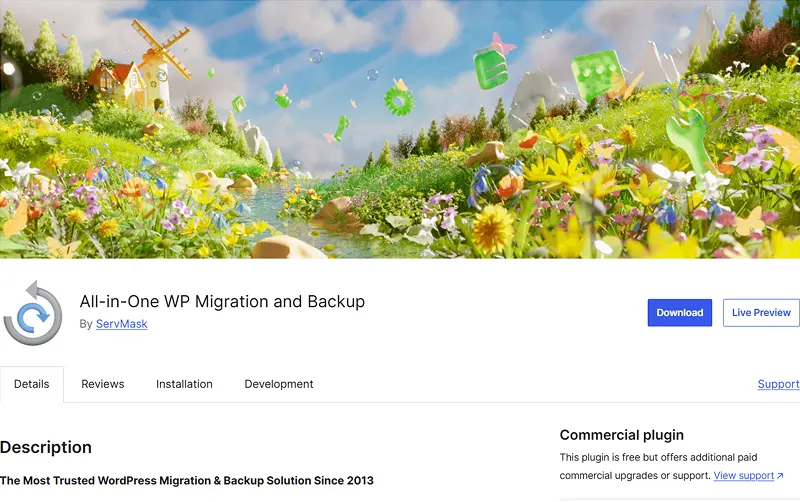Click the Commercial plugin heading

621,435
